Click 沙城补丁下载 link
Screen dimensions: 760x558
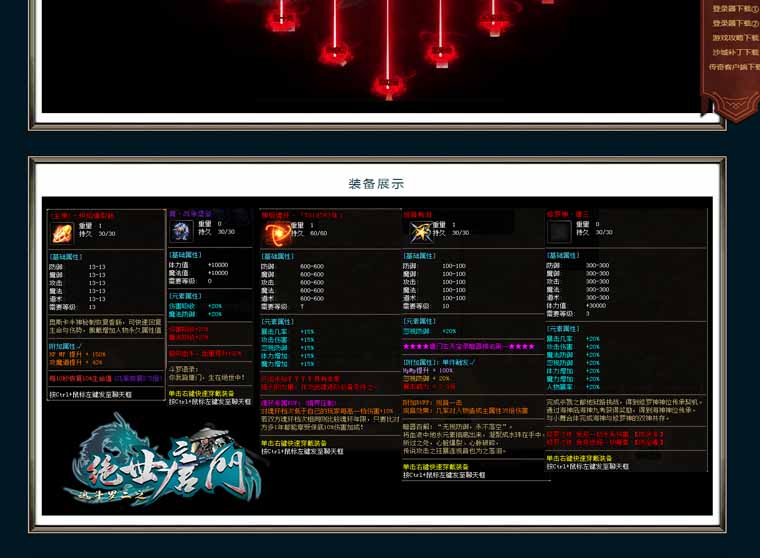(734, 52)
